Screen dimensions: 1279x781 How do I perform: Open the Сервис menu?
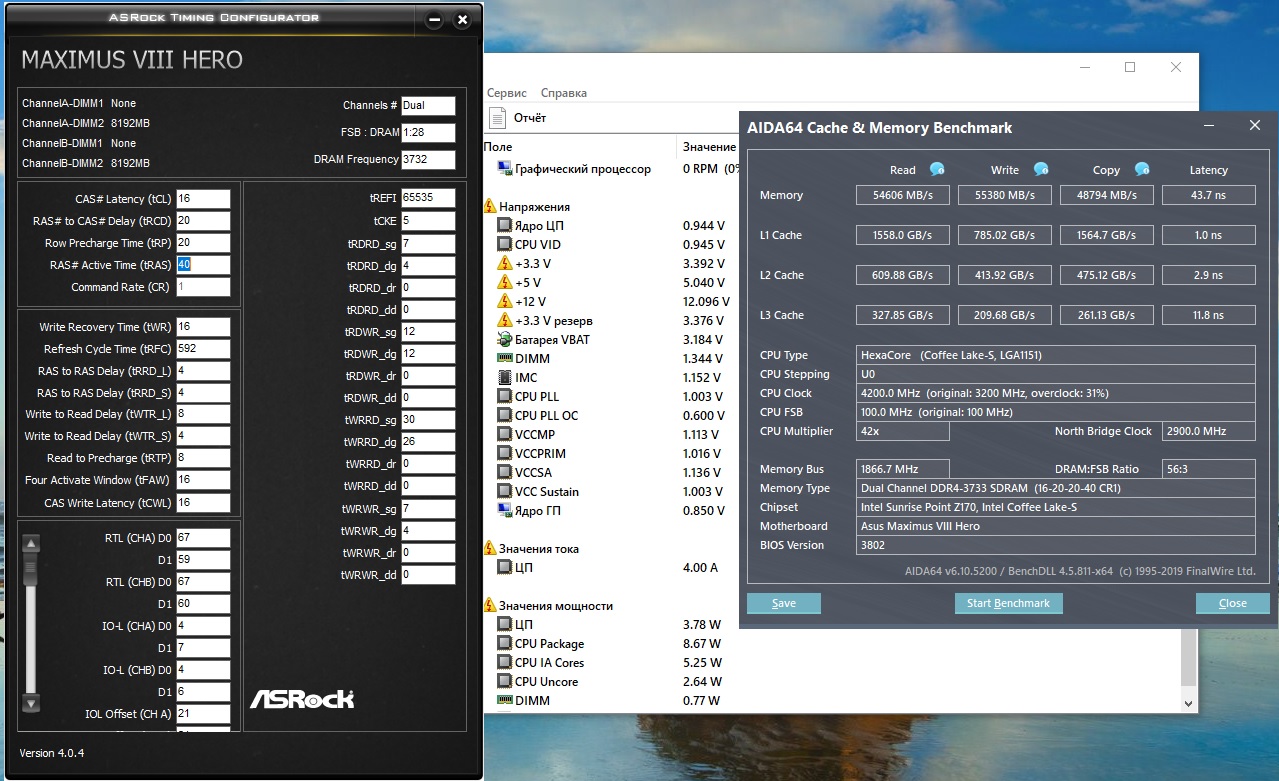[x=507, y=93]
